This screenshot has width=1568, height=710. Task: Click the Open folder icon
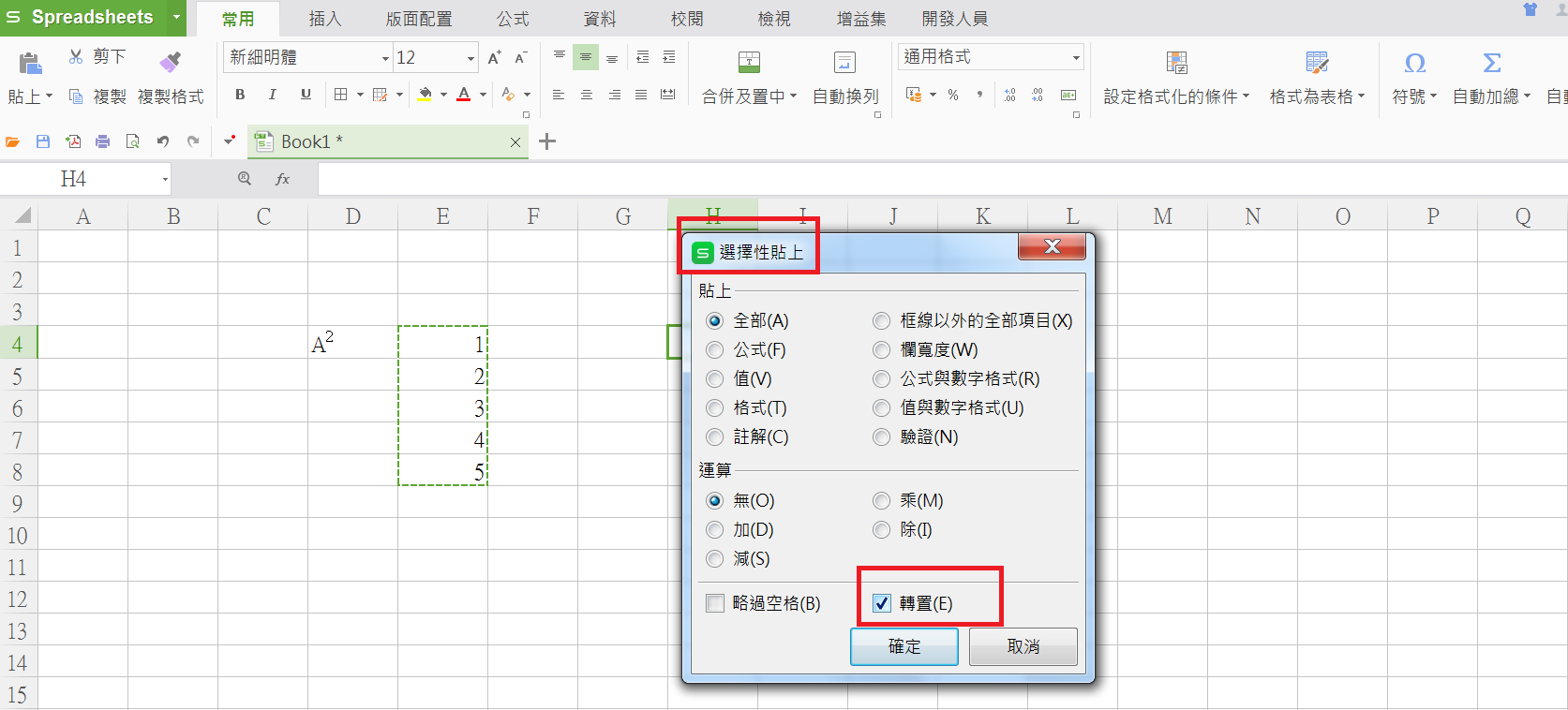point(13,141)
